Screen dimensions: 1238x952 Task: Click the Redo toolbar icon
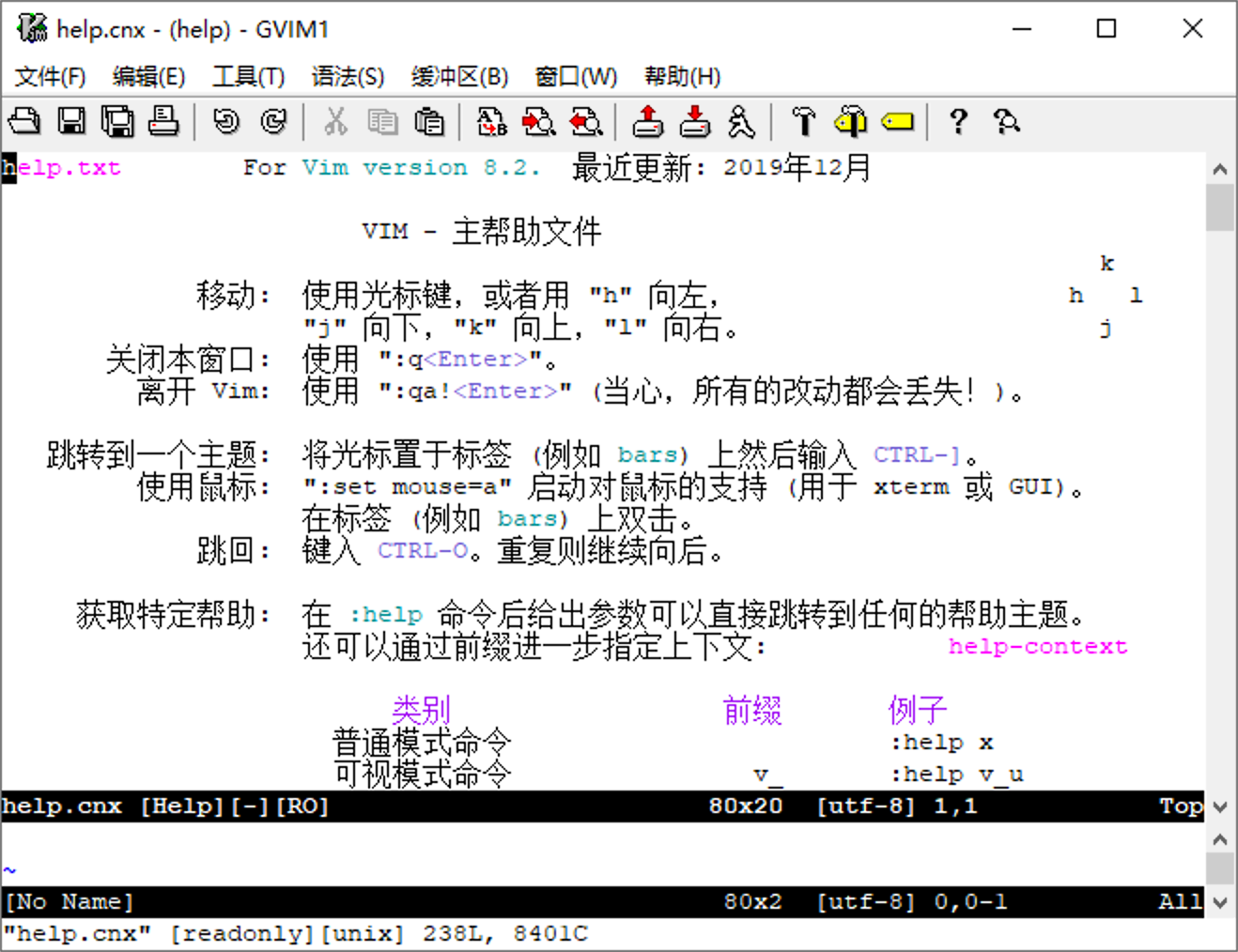[272, 122]
